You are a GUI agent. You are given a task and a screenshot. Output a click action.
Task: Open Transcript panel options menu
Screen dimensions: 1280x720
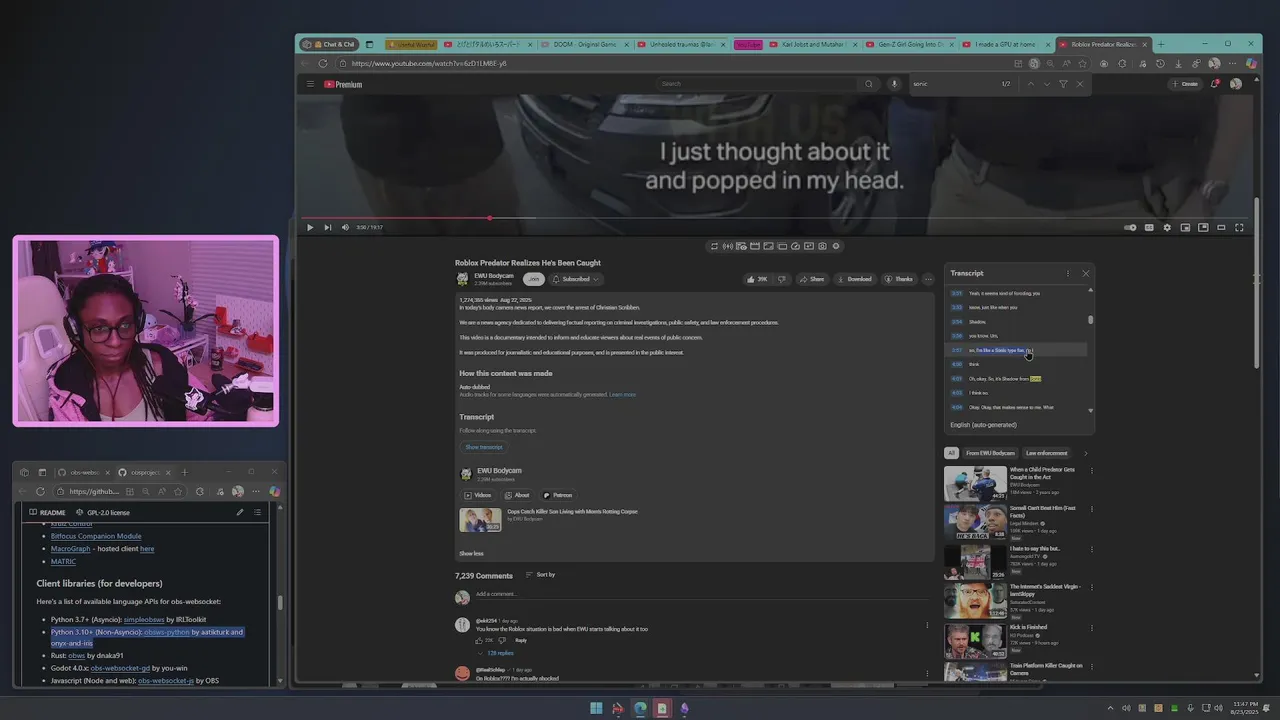1068,273
